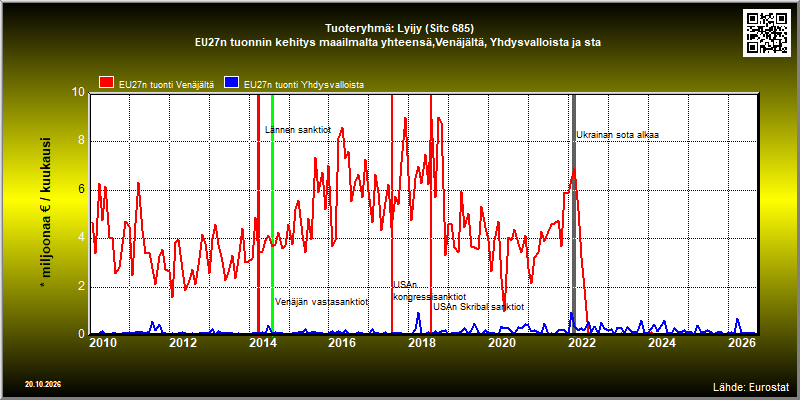The height and width of the screenshot is (400, 800).
Task: Select legend label 'EU27n tuonti Yhdysvalloista'
Action: tap(304, 85)
